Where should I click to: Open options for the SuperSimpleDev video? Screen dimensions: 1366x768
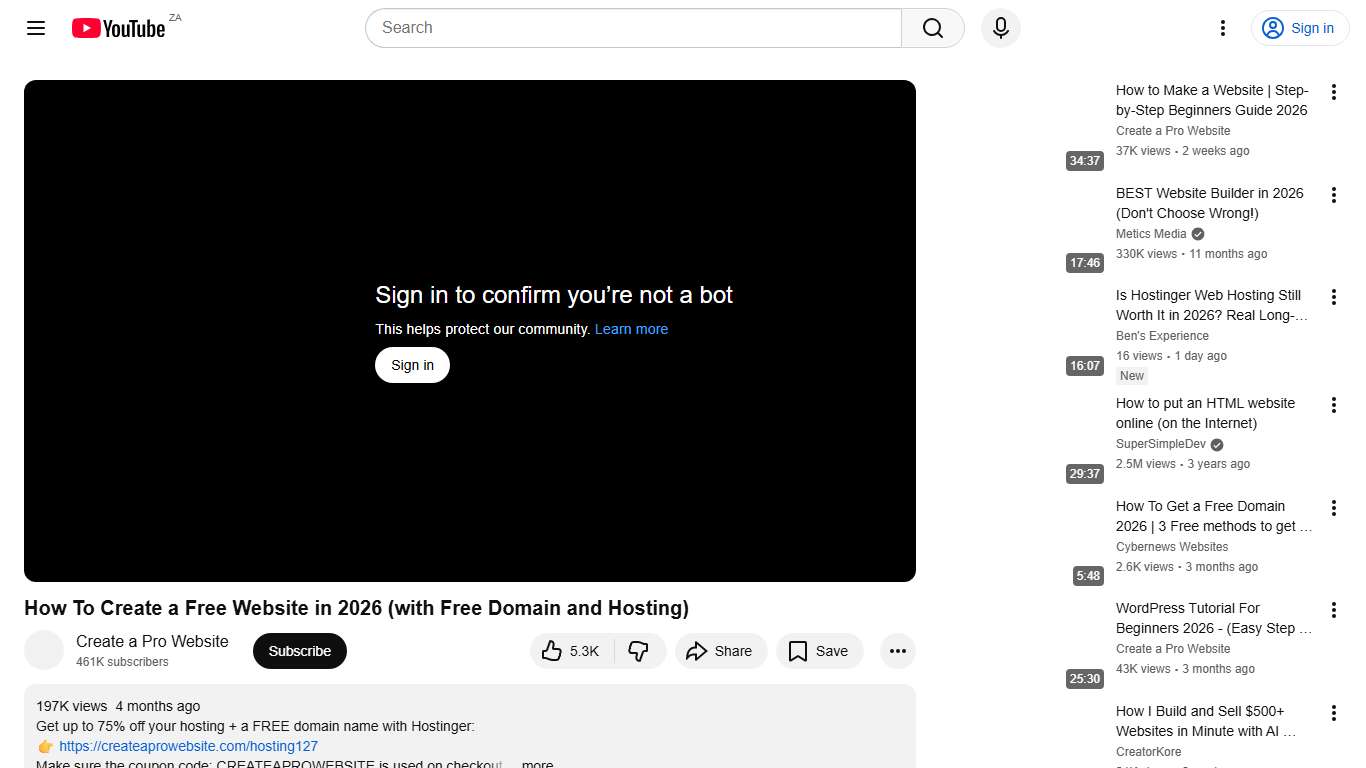1334,405
